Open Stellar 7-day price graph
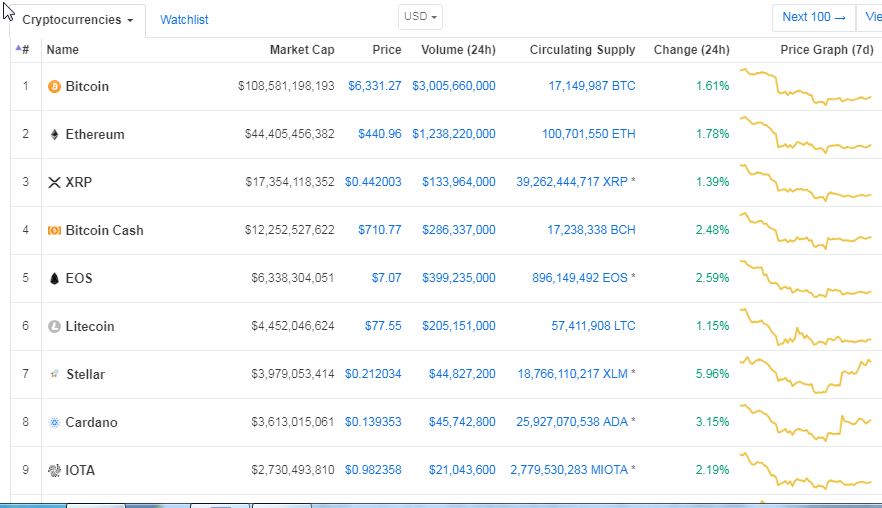This screenshot has width=882, height=508. pyautogui.click(x=806, y=374)
